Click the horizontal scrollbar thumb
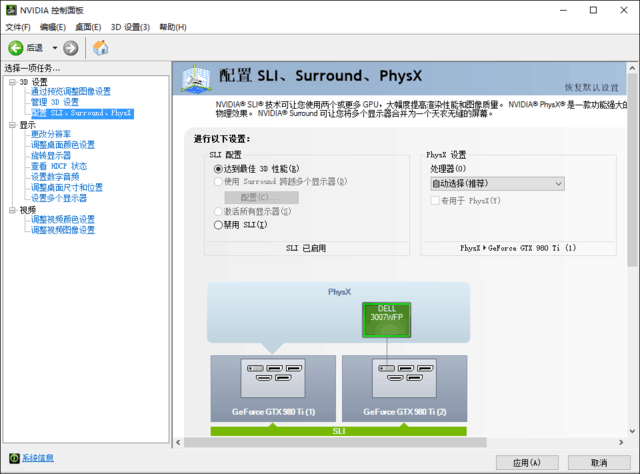This screenshot has height=474, width=640. point(335,442)
